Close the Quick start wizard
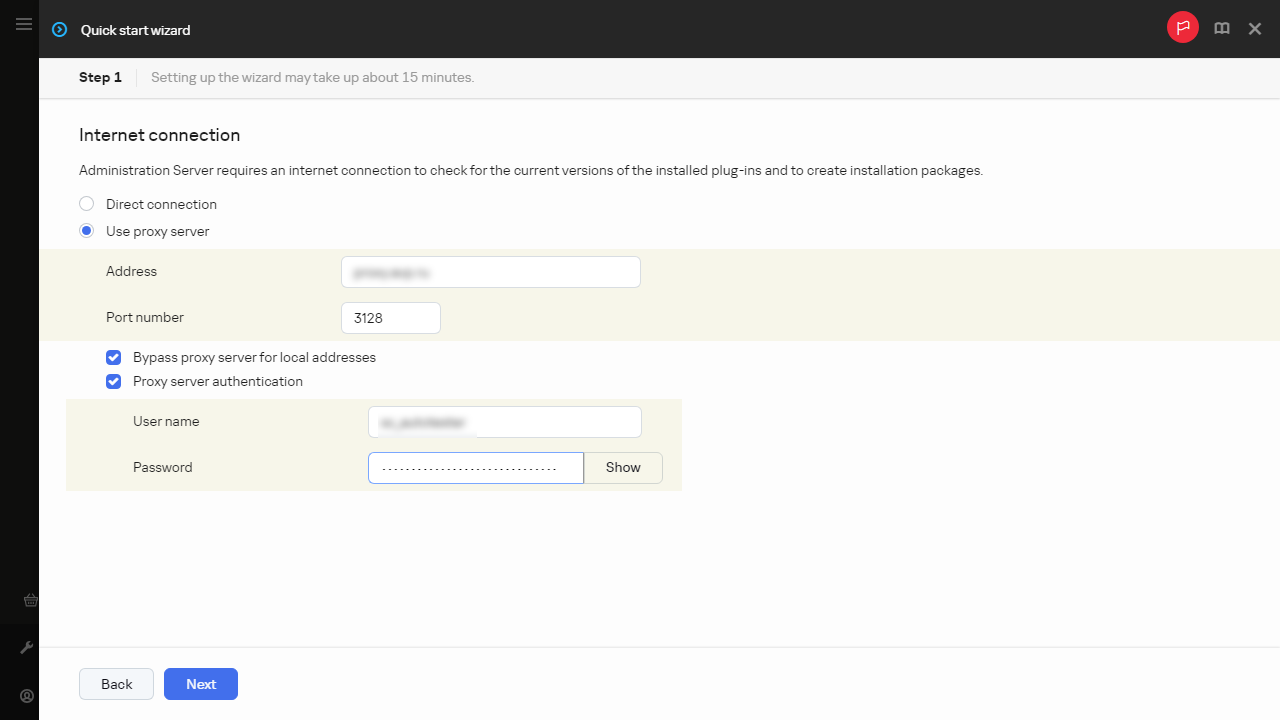1280x720 pixels. click(x=1255, y=29)
